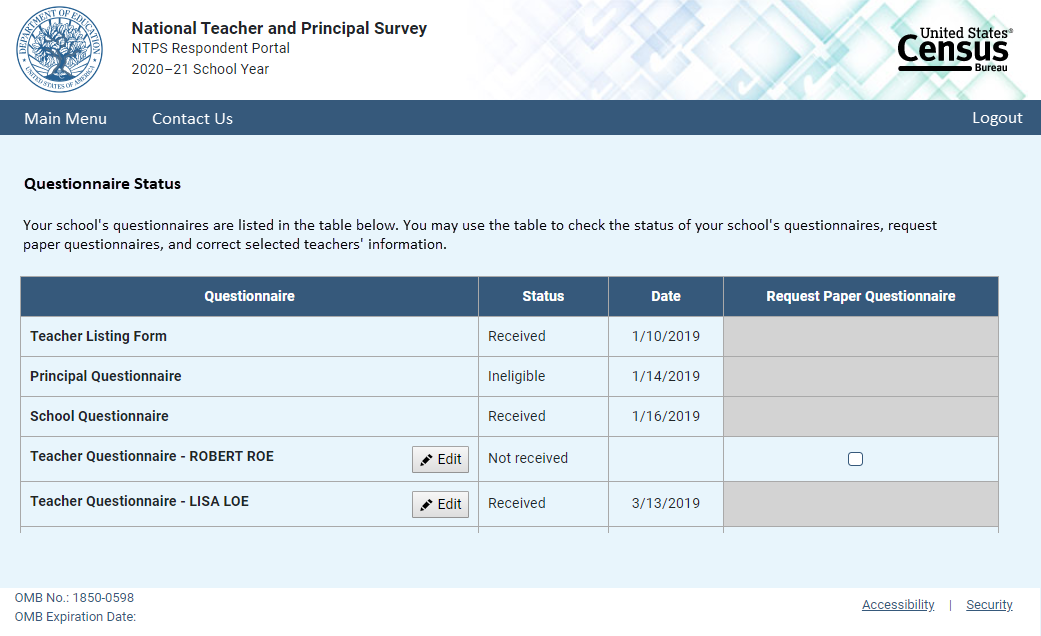Click the Ineligible status cell
The image size is (1041, 636).
point(517,376)
